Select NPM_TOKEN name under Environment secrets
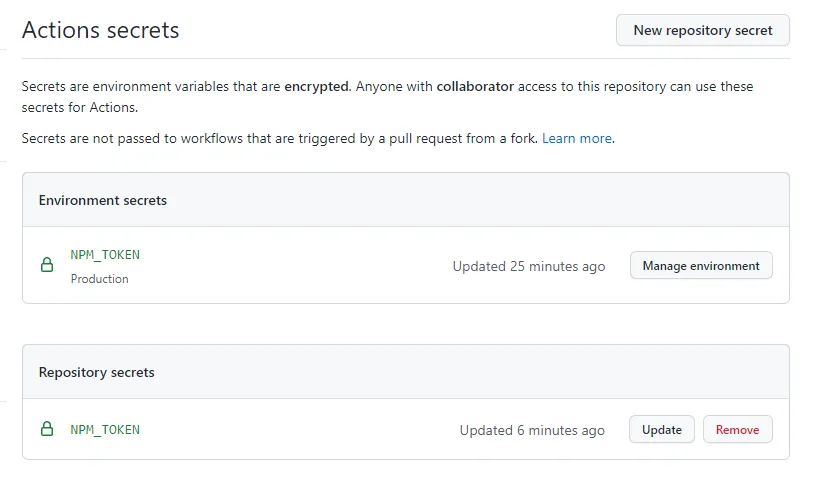The image size is (824, 479). tap(105, 254)
